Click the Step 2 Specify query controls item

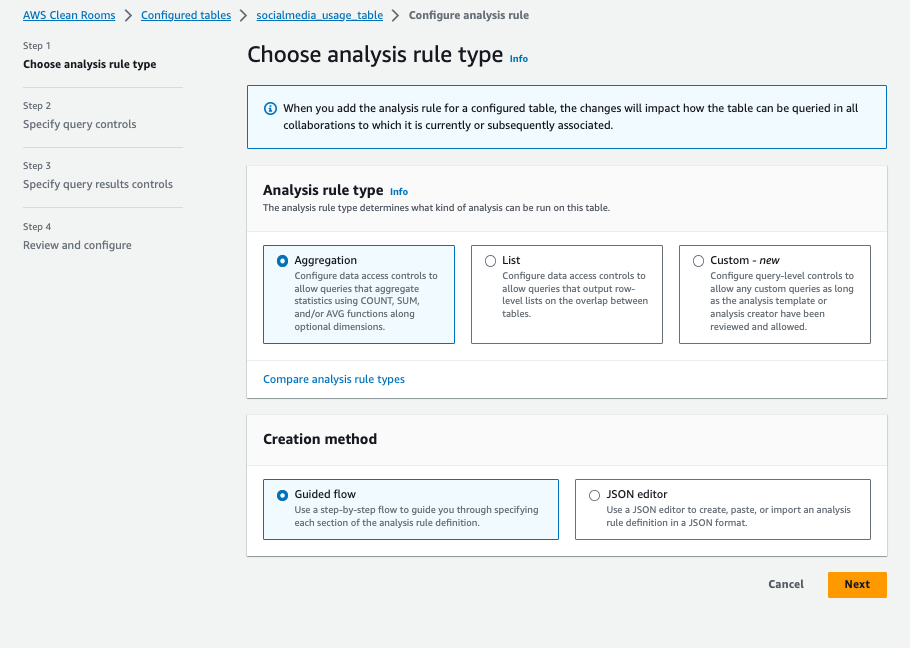coord(80,124)
